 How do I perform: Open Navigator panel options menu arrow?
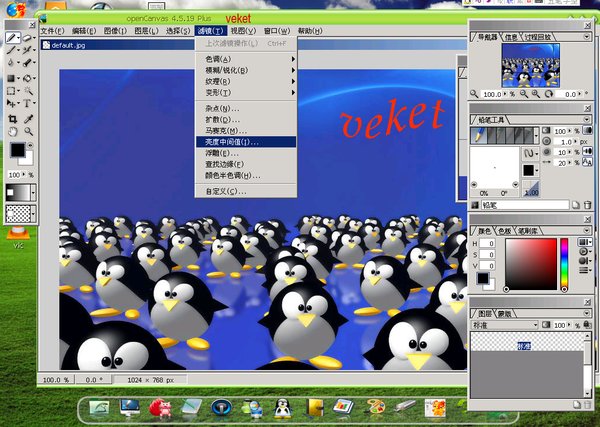587,37
